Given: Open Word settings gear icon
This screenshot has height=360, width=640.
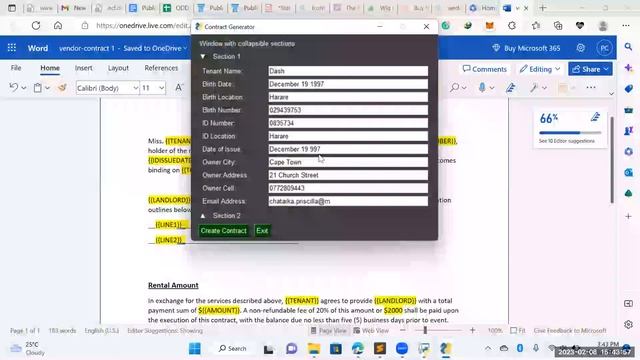Looking at the screenshot, I should click(580, 48).
